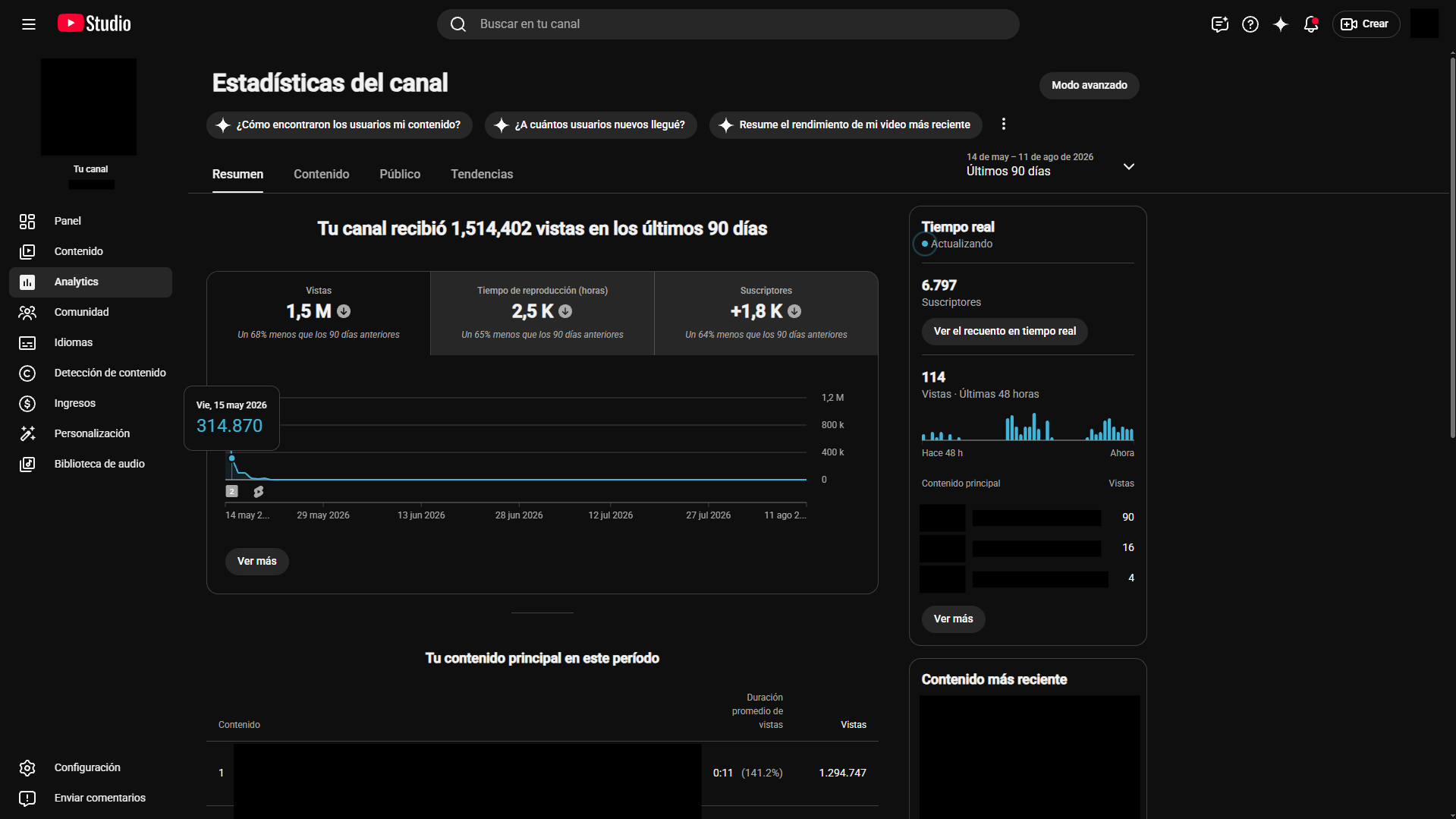Switch to the Público tab
Image resolution: width=1456 pixels, height=819 pixels.
pos(400,175)
